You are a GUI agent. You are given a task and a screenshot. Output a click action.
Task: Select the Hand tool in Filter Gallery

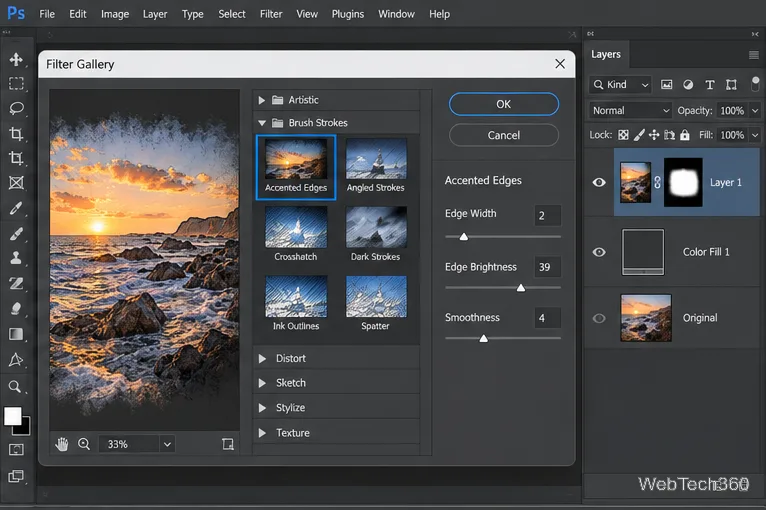pyautogui.click(x=62, y=444)
